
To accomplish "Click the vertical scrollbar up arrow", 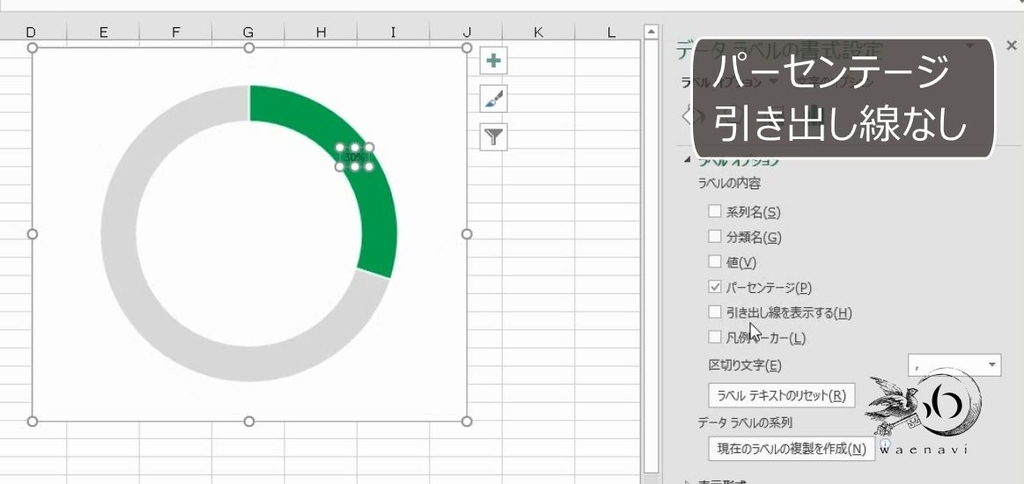I will pyautogui.click(x=651, y=32).
